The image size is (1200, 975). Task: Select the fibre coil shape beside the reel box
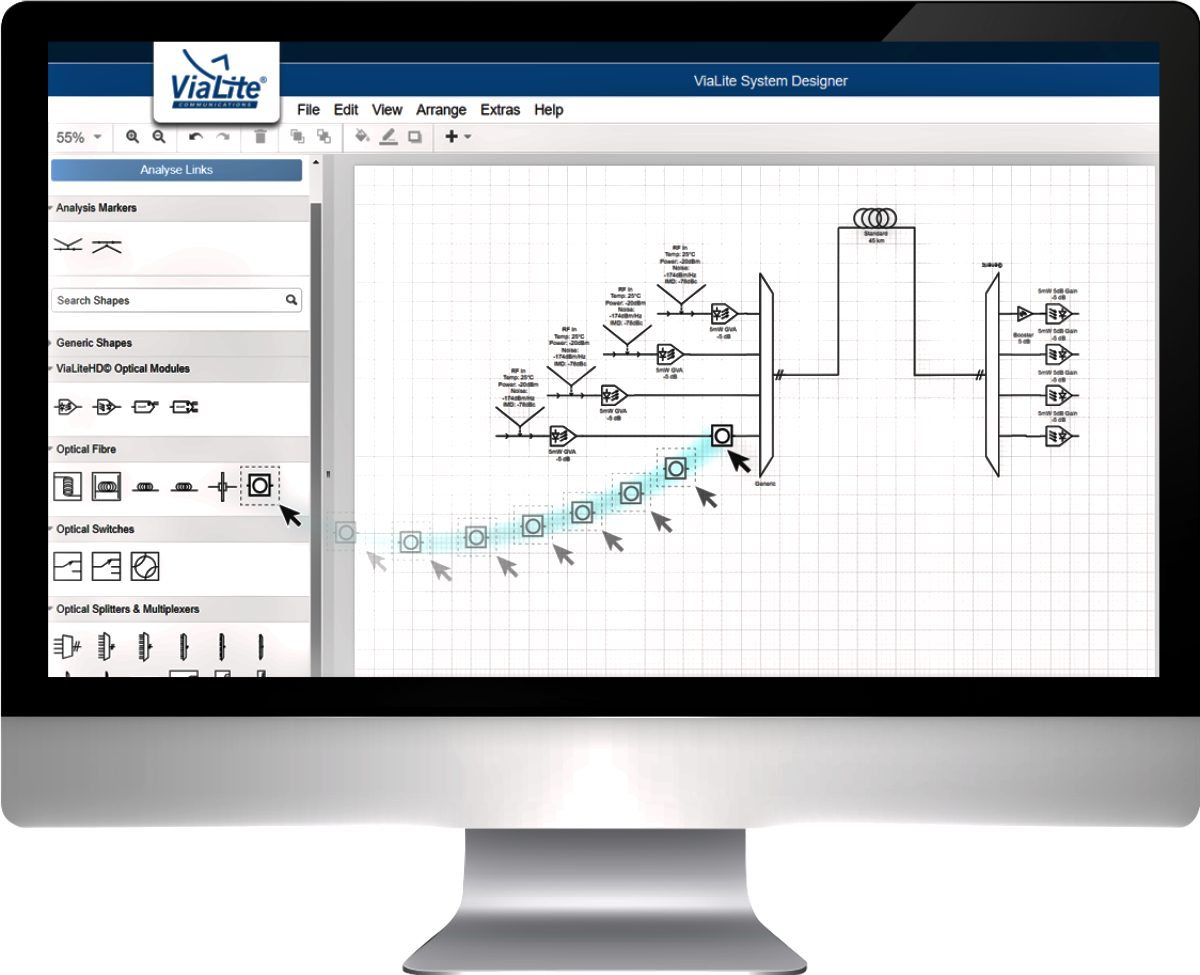coord(145,487)
